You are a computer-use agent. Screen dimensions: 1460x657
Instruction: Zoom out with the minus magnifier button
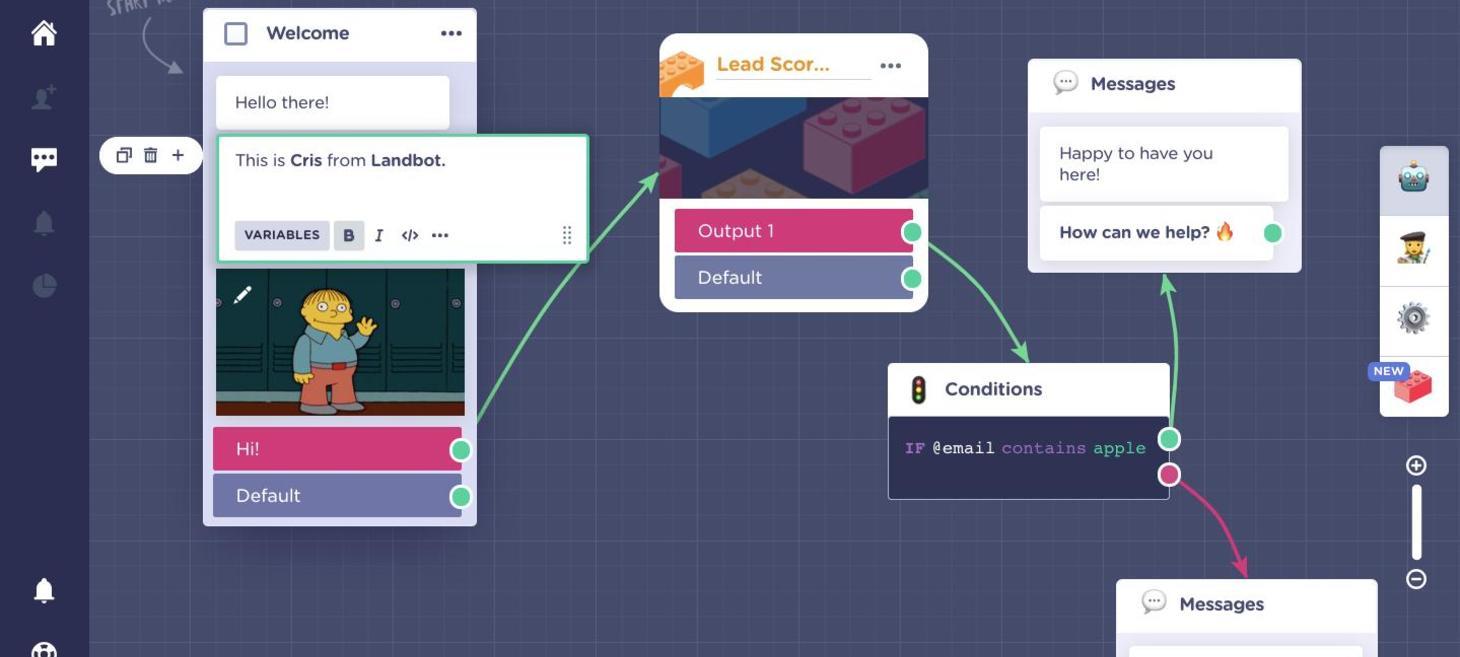(x=1416, y=579)
